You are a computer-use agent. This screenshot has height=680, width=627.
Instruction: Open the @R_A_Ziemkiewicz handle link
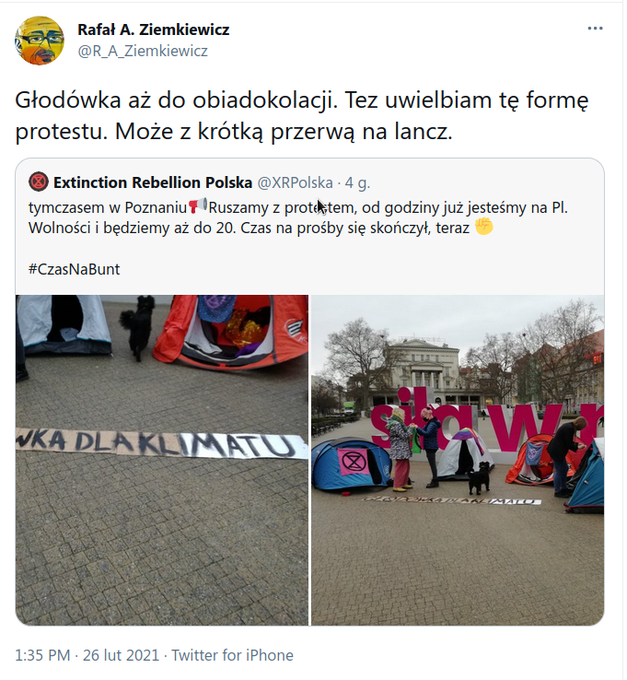143,51
